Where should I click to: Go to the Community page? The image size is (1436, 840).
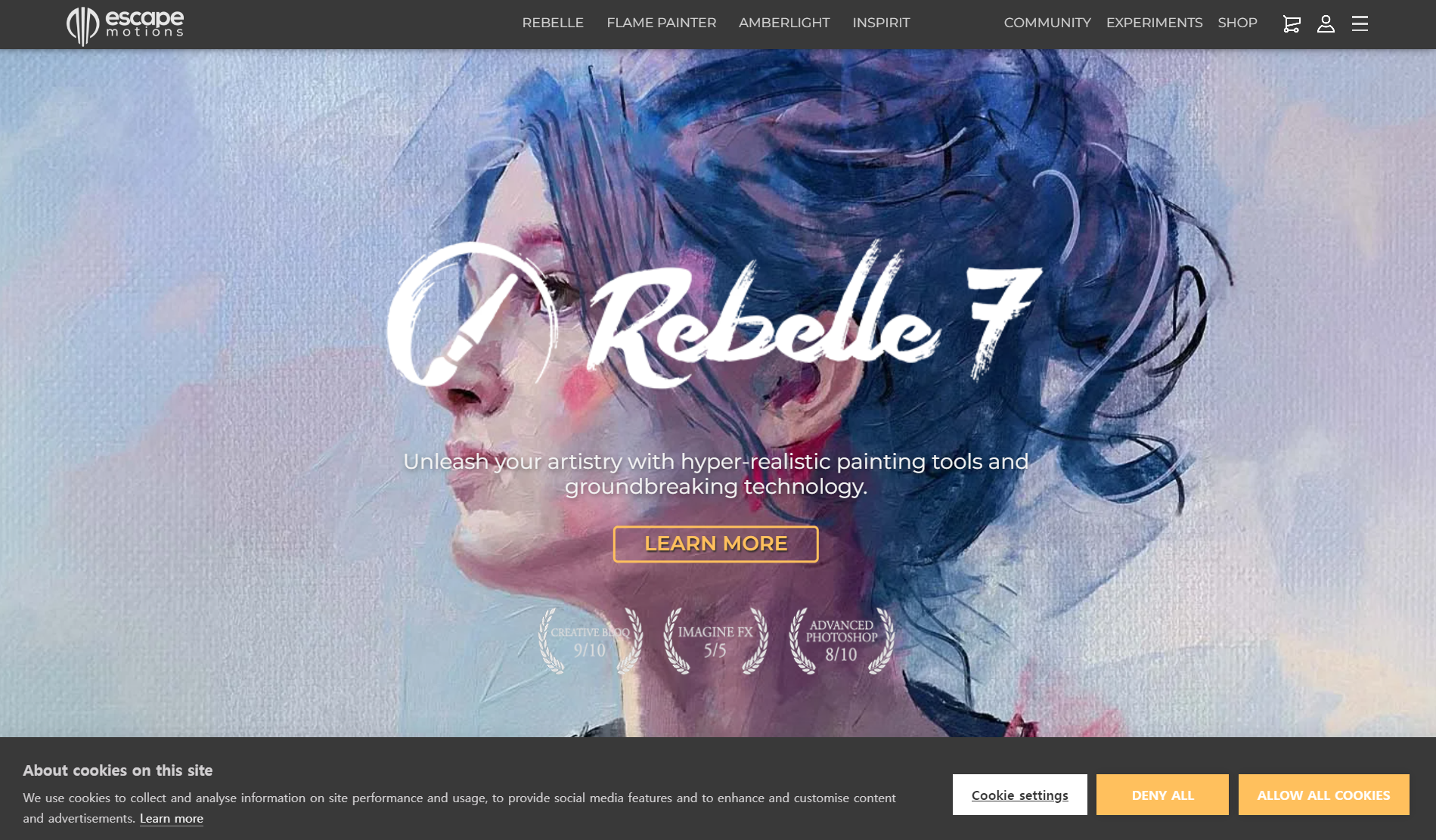click(1047, 23)
